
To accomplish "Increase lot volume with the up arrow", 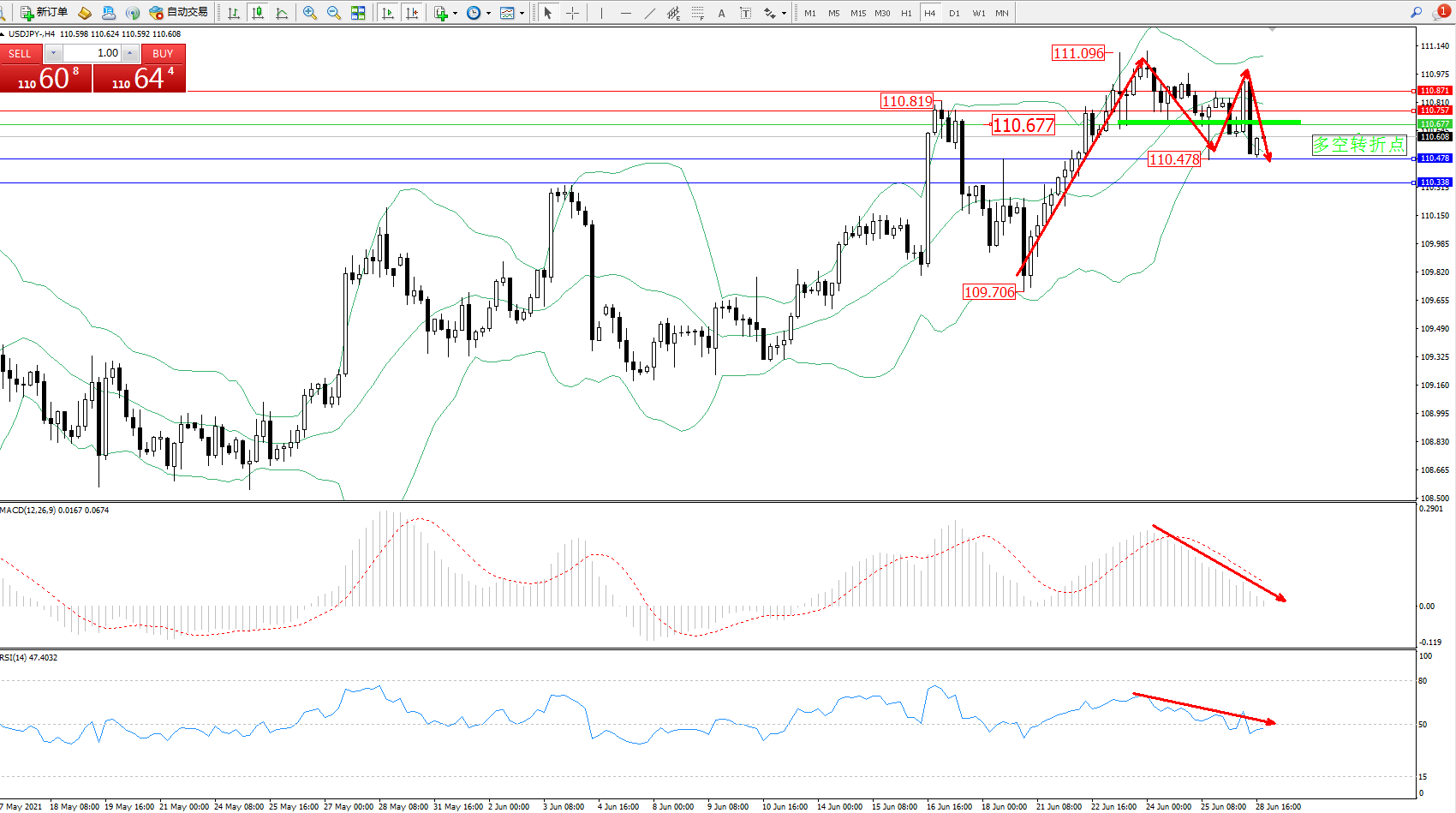I will pyautogui.click(x=130, y=53).
